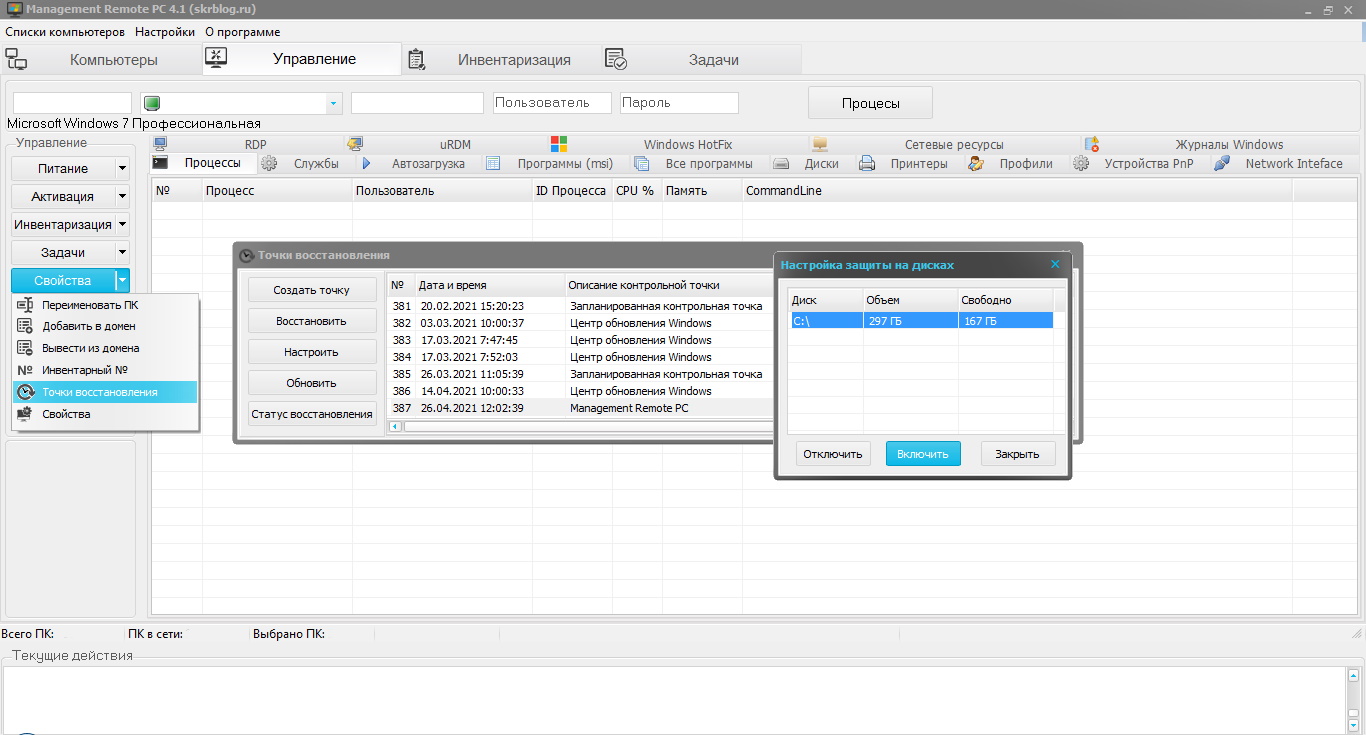Click the Вывести из домена menu icon

pos(25,348)
